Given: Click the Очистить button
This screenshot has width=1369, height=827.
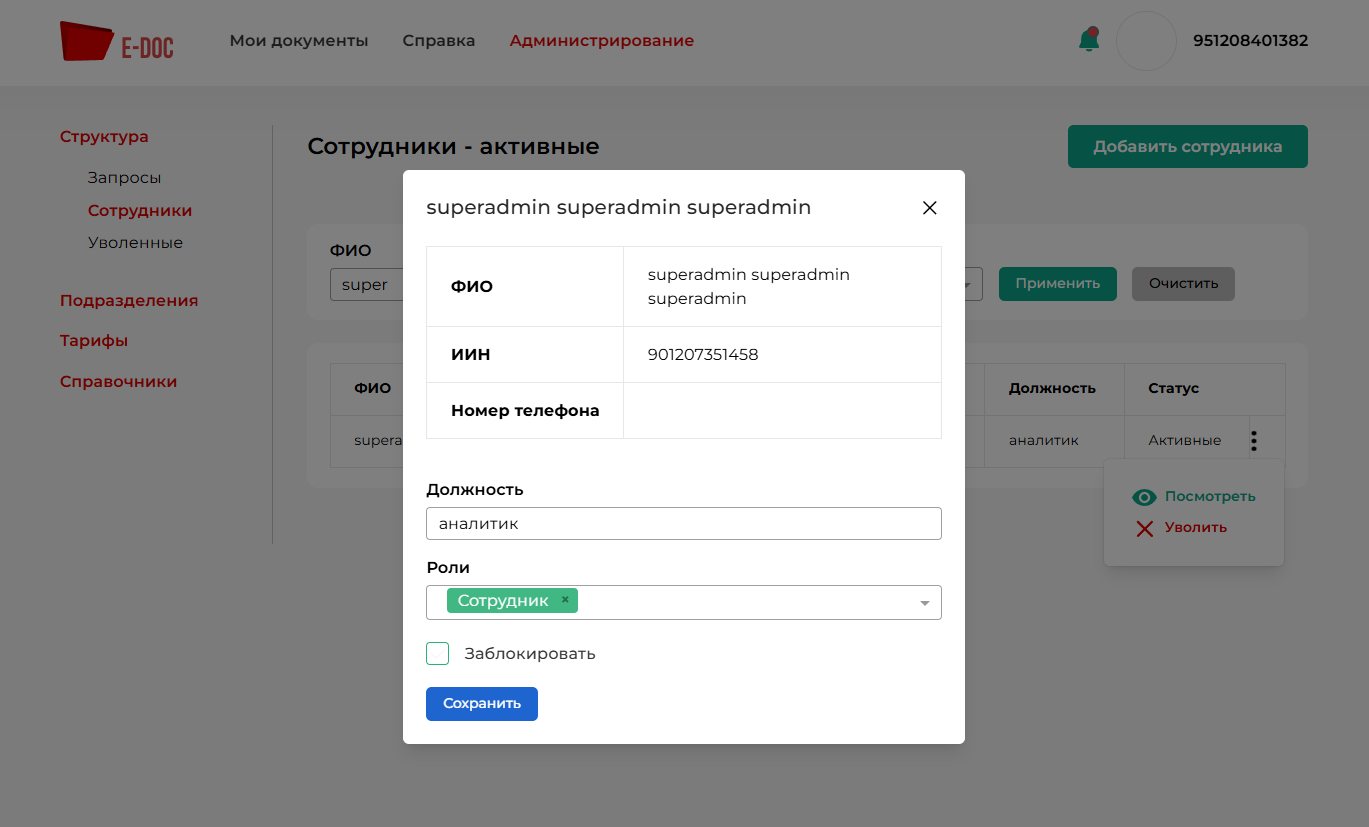Looking at the screenshot, I should coord(1183,284).
